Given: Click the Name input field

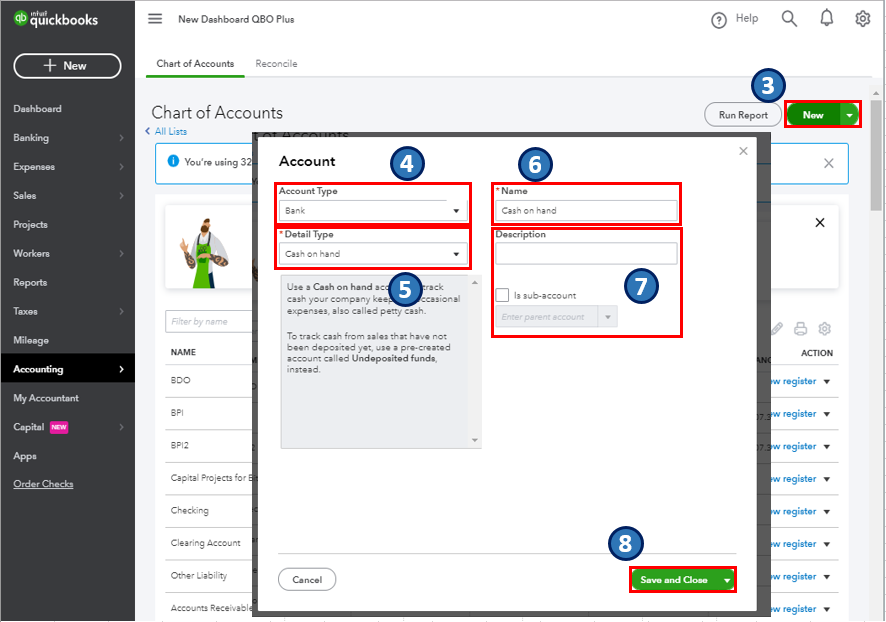Looking at the screenshot, I should [586, 211].
